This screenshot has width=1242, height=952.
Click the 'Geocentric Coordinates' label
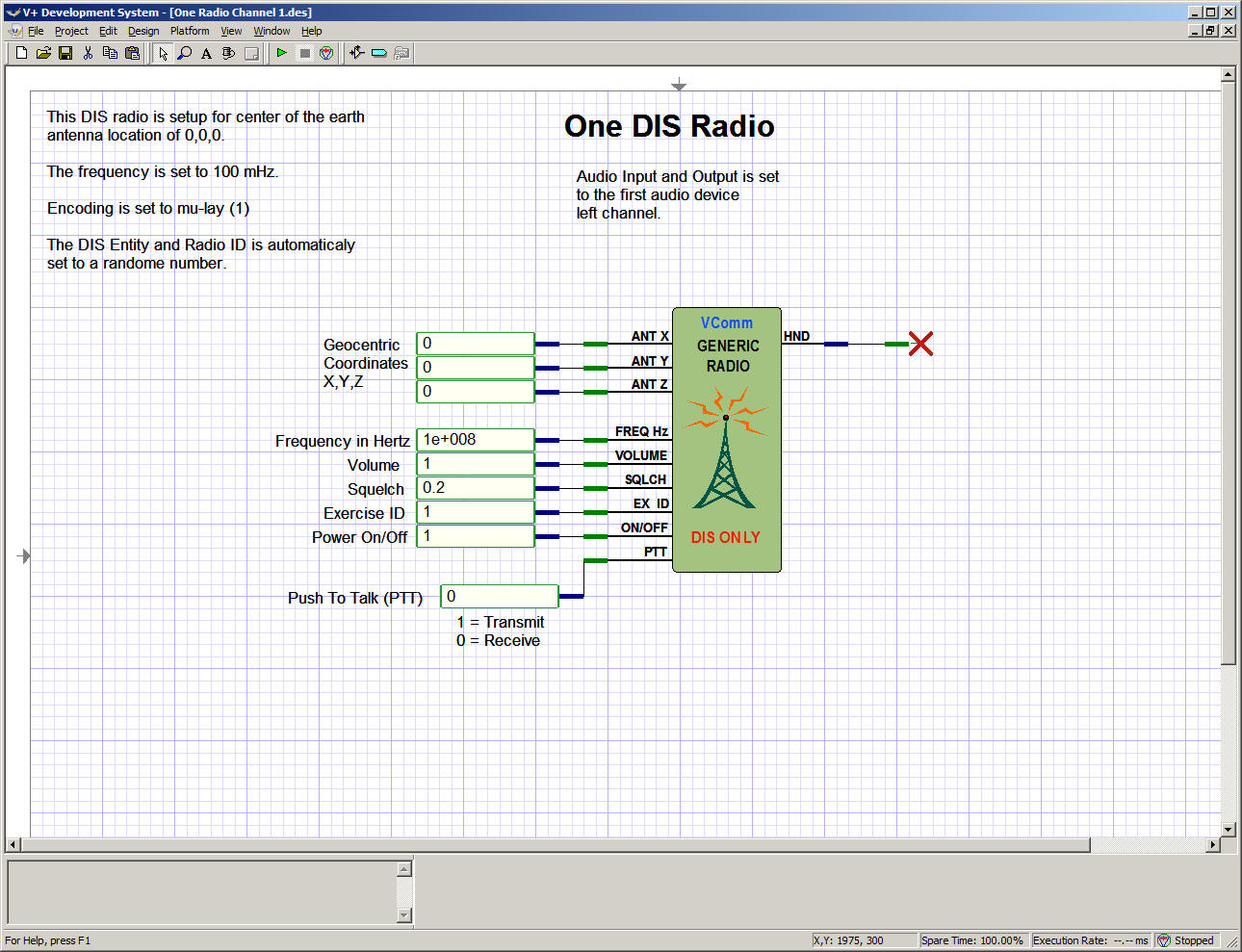pyautogui.click(x=365, y=354)
